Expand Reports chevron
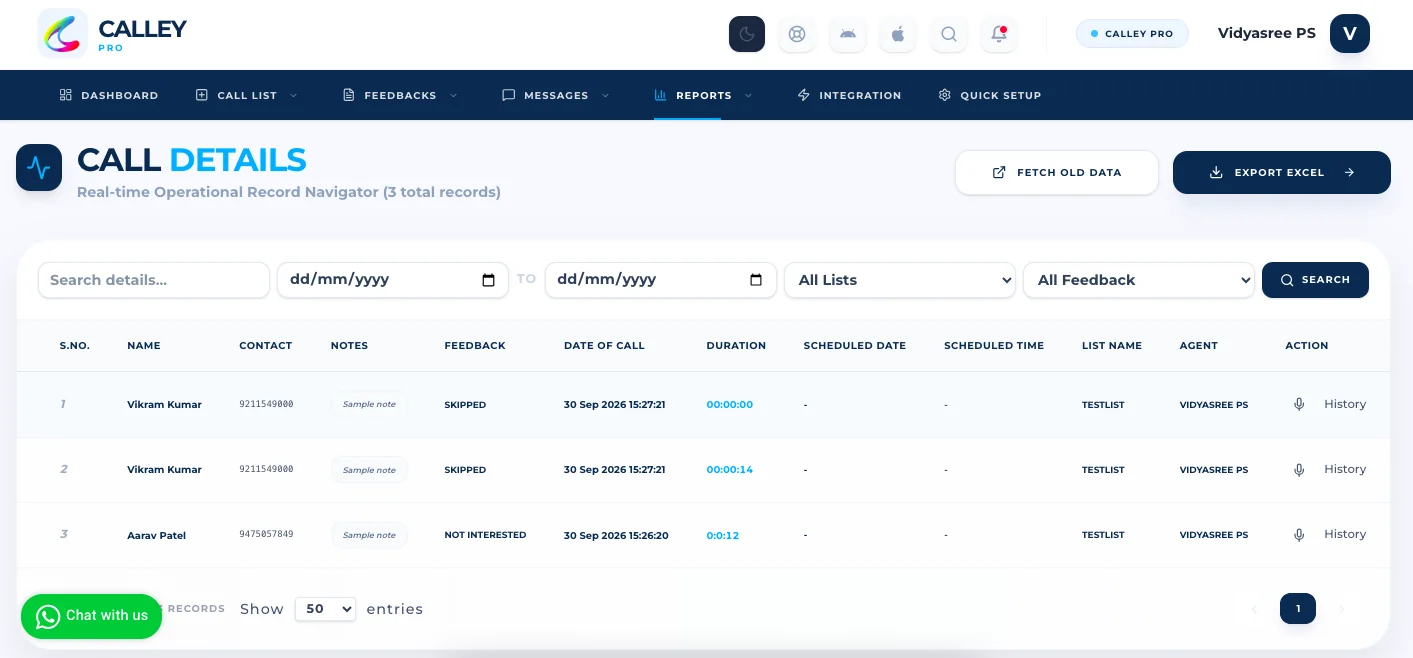1413x658 pixels. (x=748, y=95)
